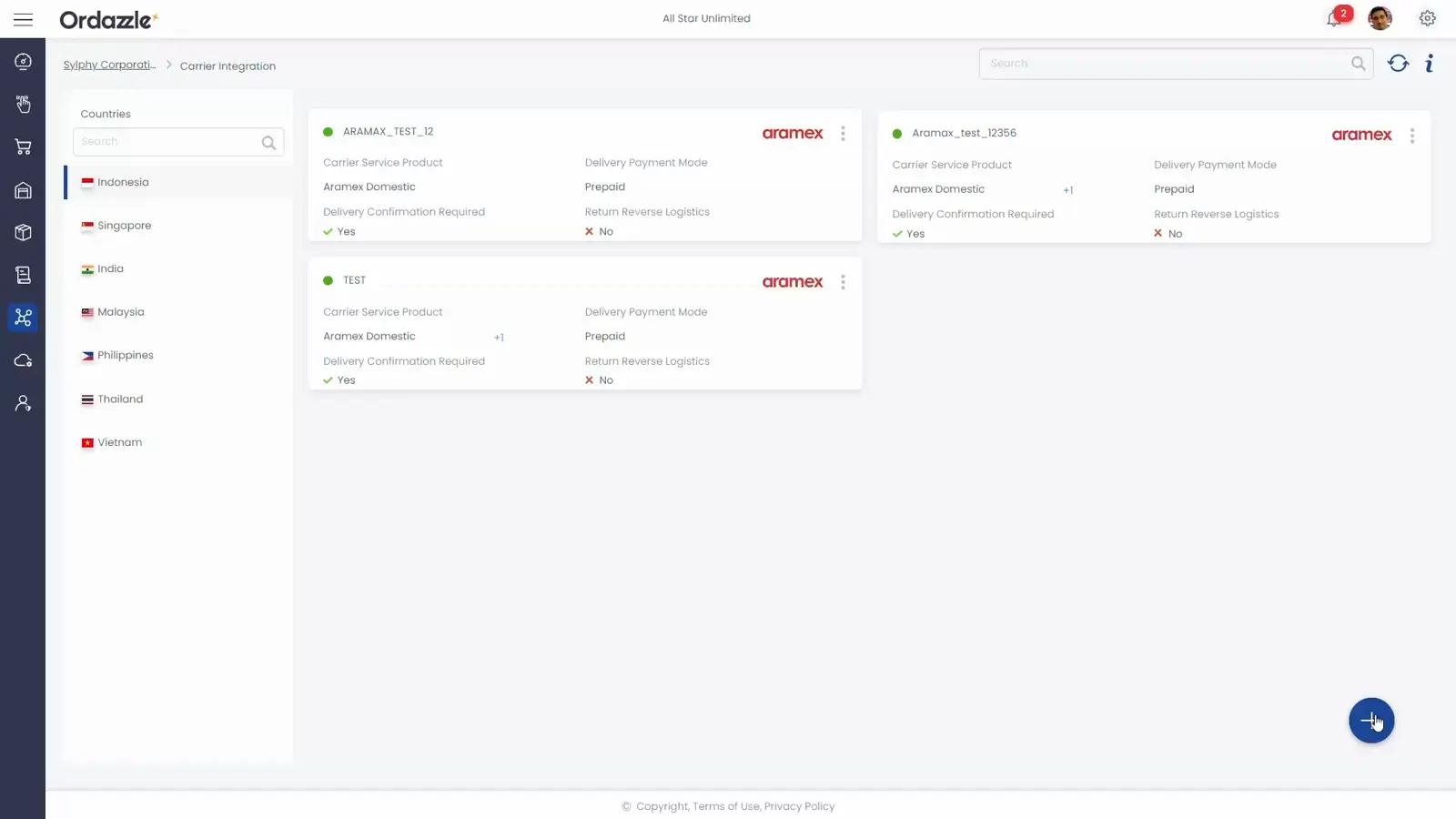Viewport: 1456px width, 819px height.
Task: Click the green status dot of TEST
Action: click(x=328, y=280)
